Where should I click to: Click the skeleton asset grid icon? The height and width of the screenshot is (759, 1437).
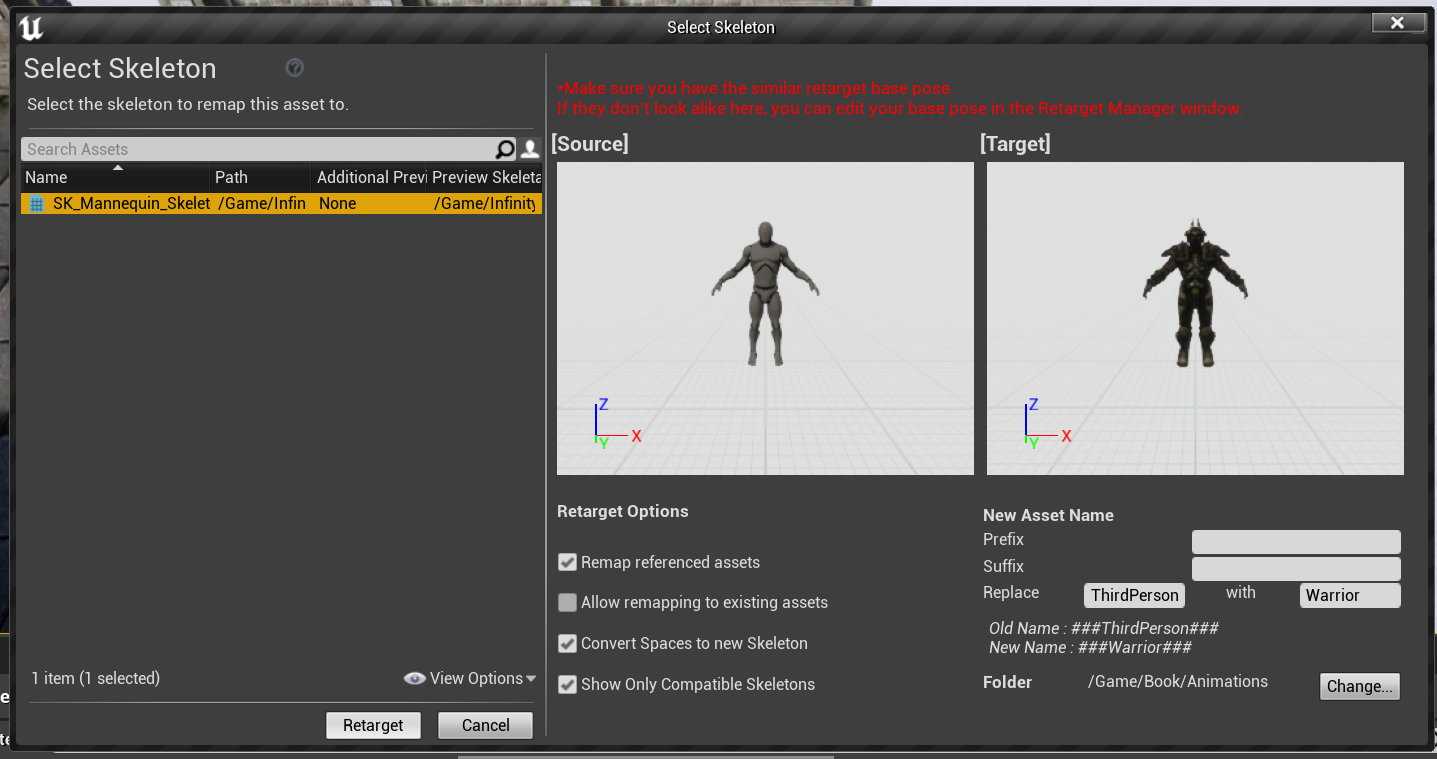pos(37,203)
